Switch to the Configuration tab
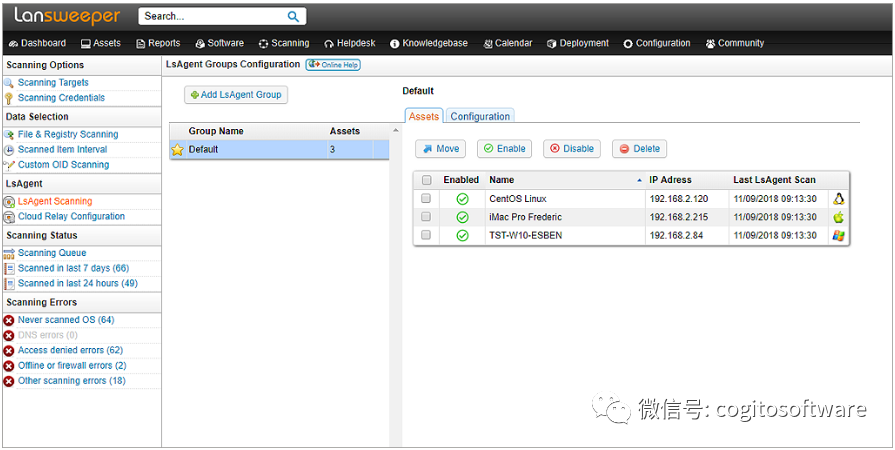Screen dimensions: 895x450 480,116
